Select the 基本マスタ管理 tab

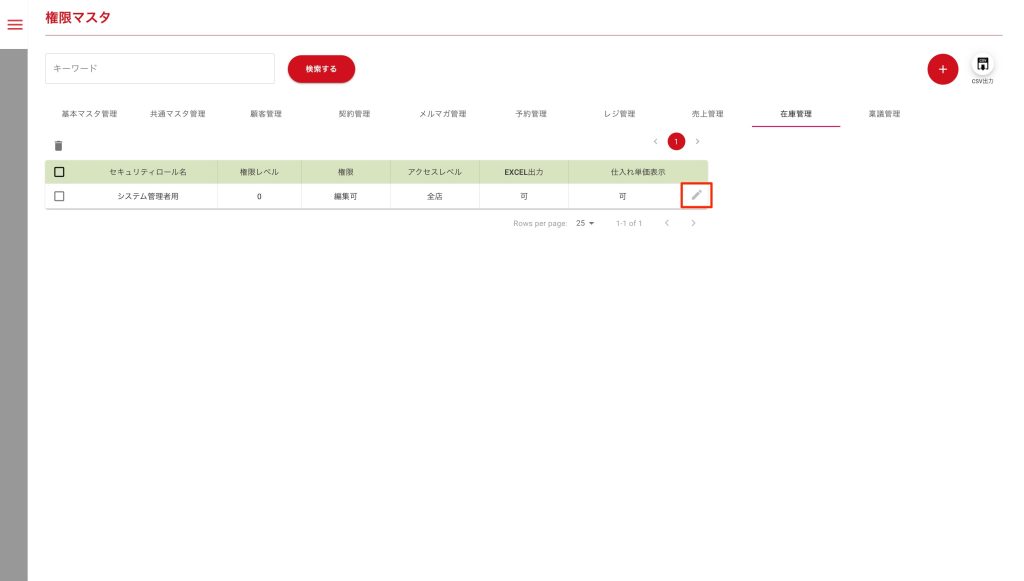pyautogui.click(x=89, y=114)
